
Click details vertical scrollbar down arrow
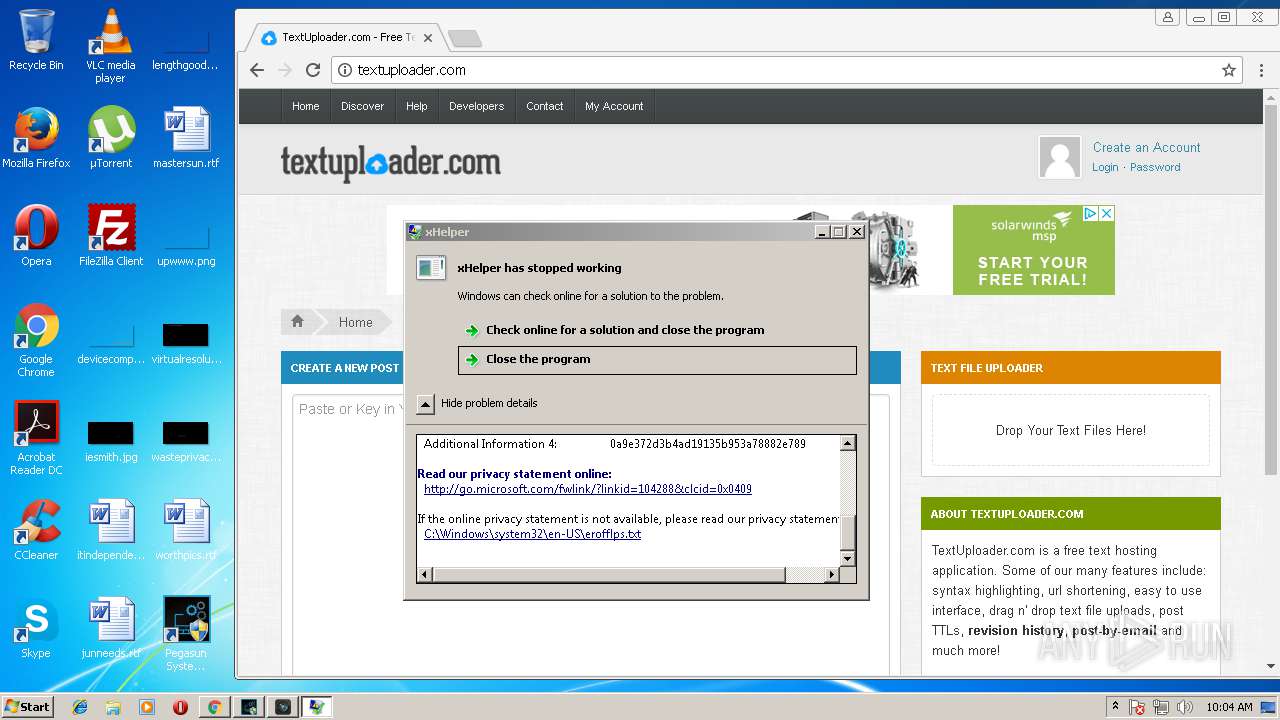(x=848, y=558)
